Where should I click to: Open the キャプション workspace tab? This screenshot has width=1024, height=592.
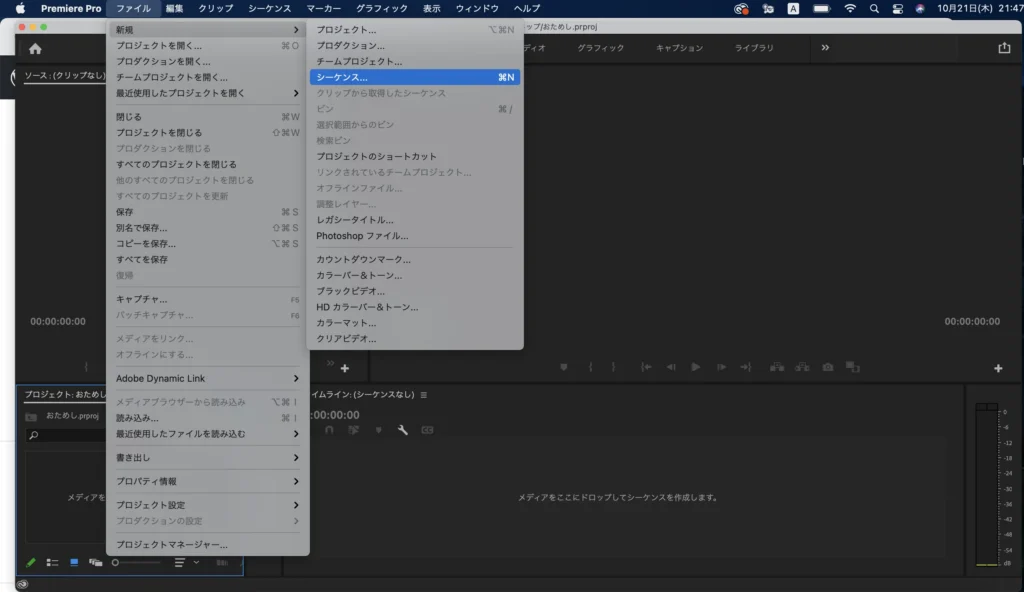pyautogui.click(x=679, y=48)
